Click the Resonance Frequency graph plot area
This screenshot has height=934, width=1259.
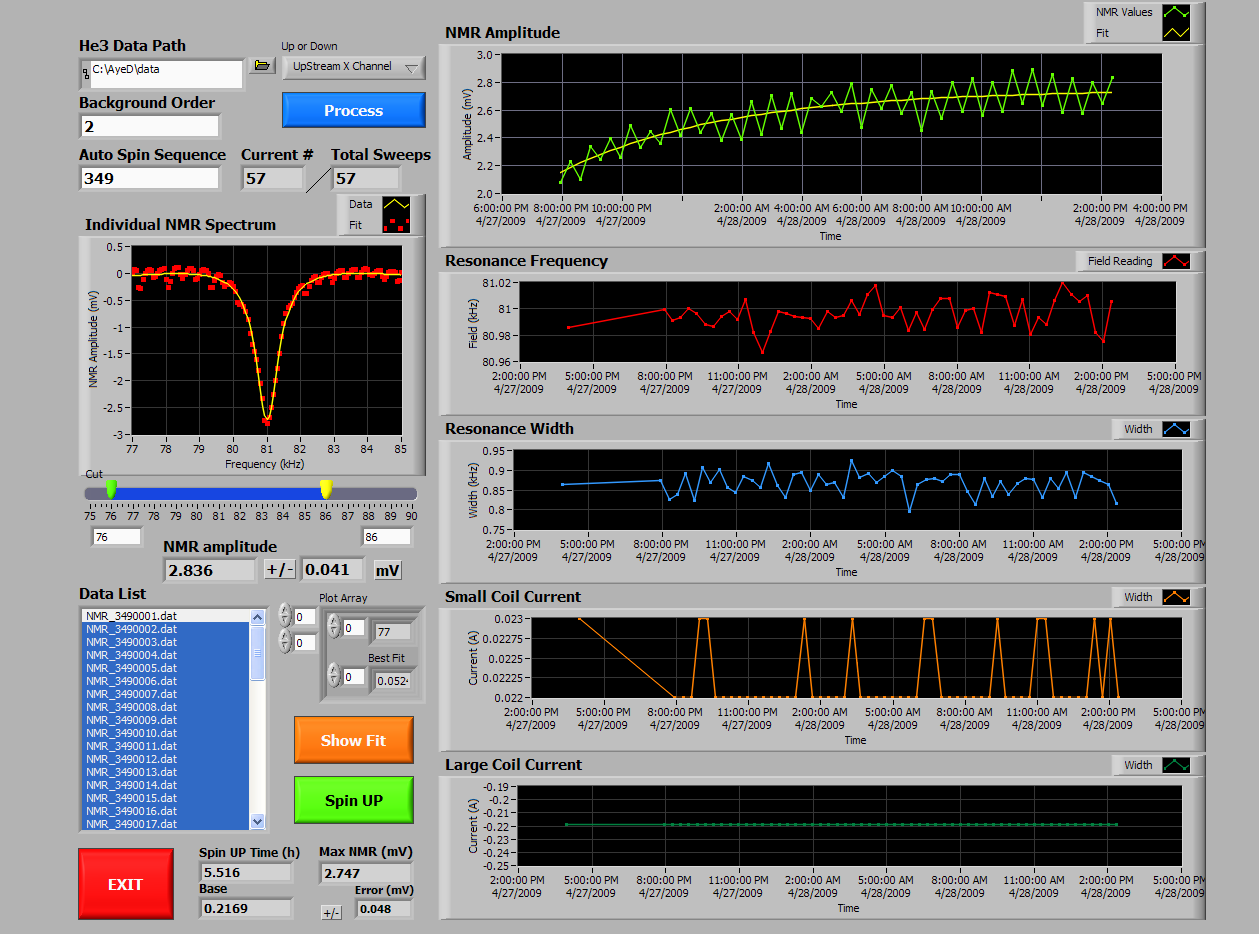(x=848, y=322)
